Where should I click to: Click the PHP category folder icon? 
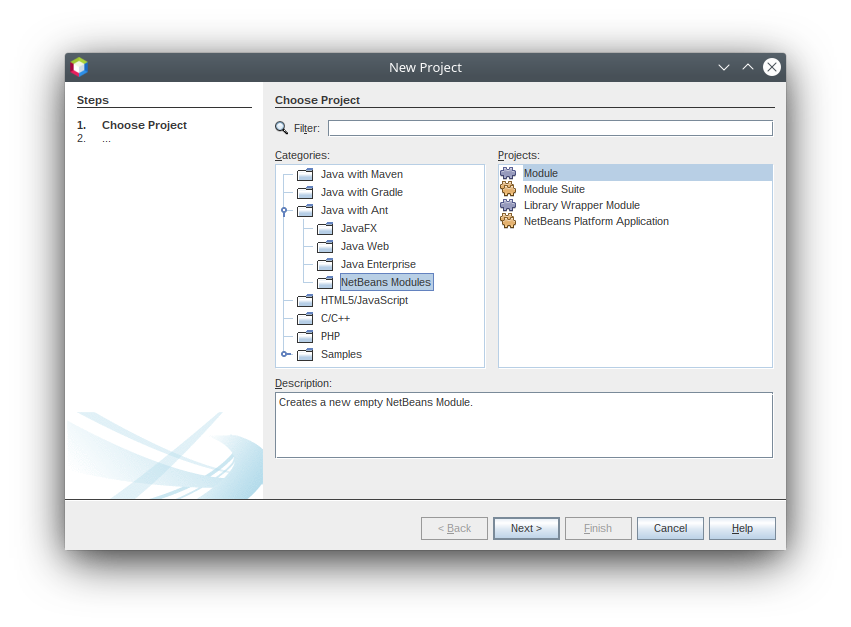[305, 336]
